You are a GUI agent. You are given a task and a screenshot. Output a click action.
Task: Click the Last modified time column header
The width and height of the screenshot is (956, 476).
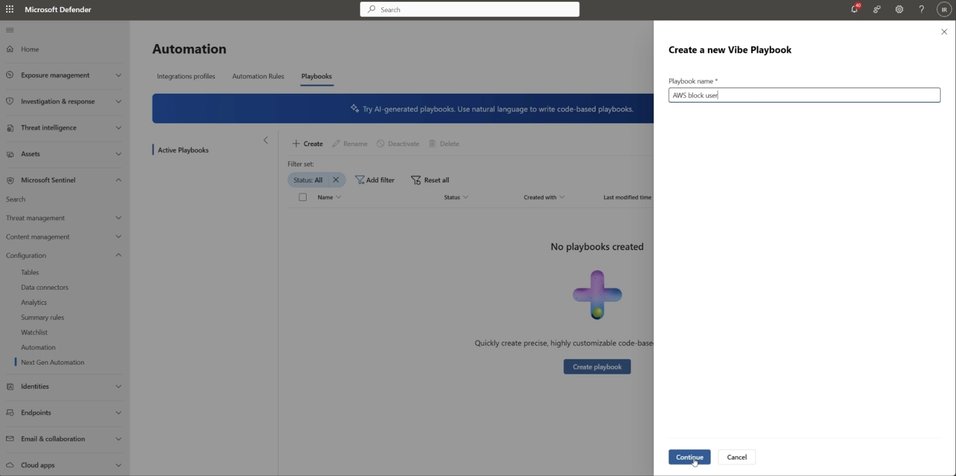[x=627, y=197]
